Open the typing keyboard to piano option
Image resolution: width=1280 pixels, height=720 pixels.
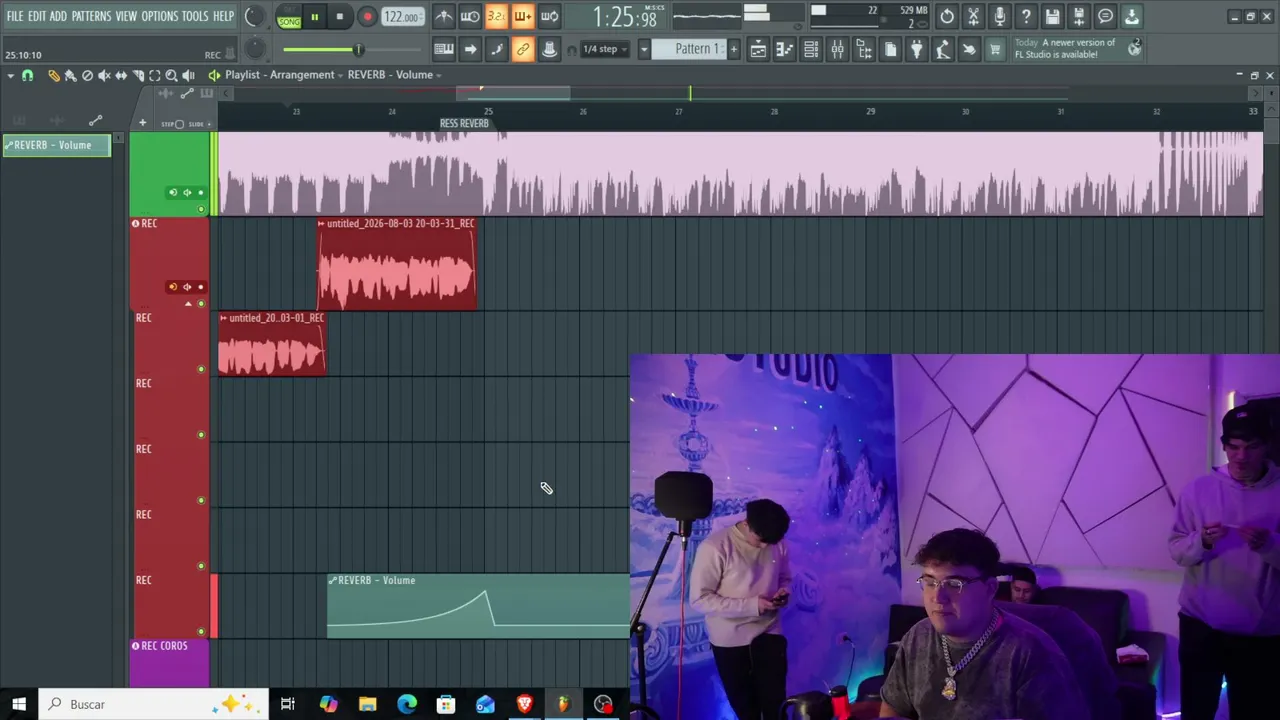[444, 49]
